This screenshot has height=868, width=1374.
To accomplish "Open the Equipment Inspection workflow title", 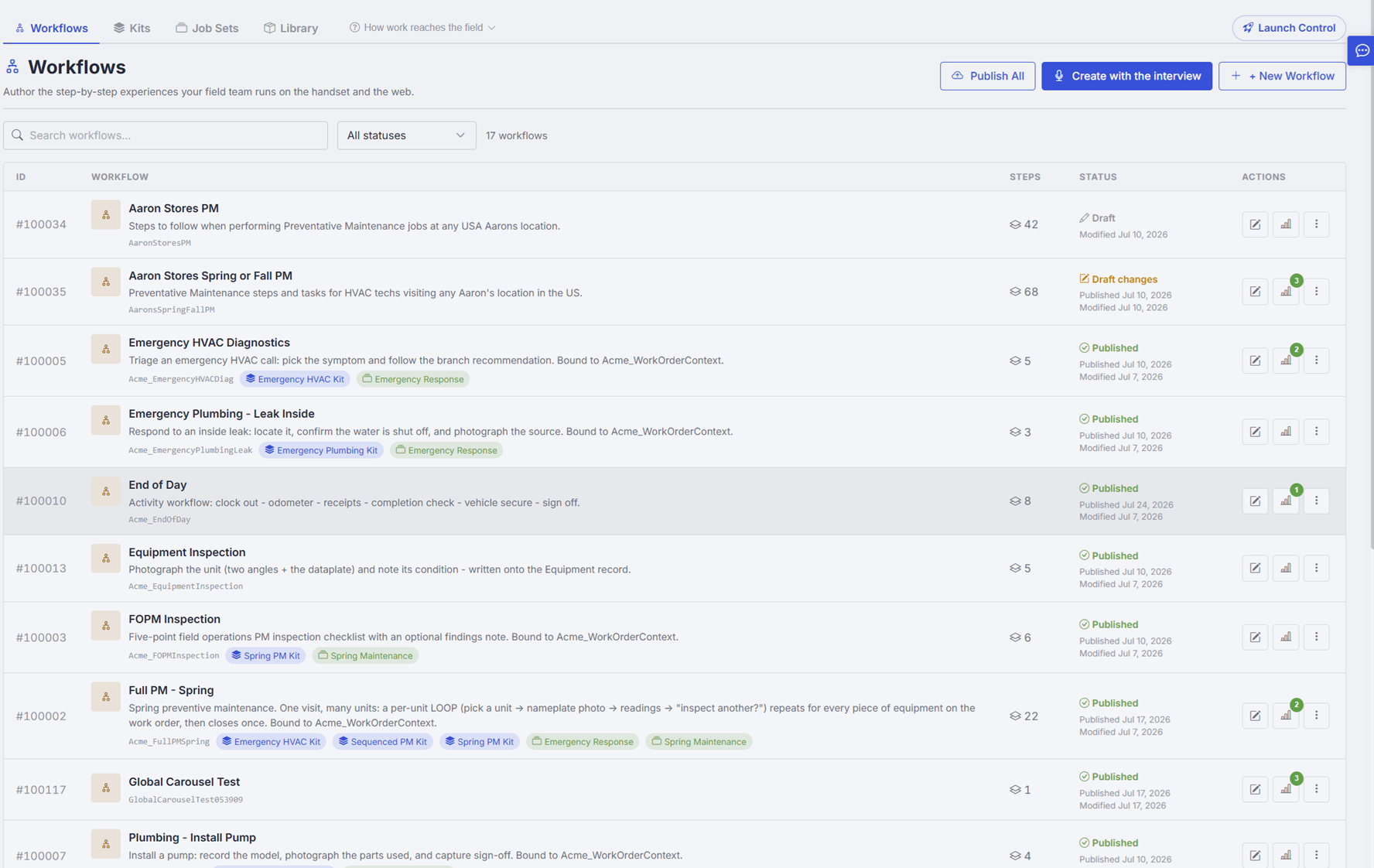I will coord(187,552).
